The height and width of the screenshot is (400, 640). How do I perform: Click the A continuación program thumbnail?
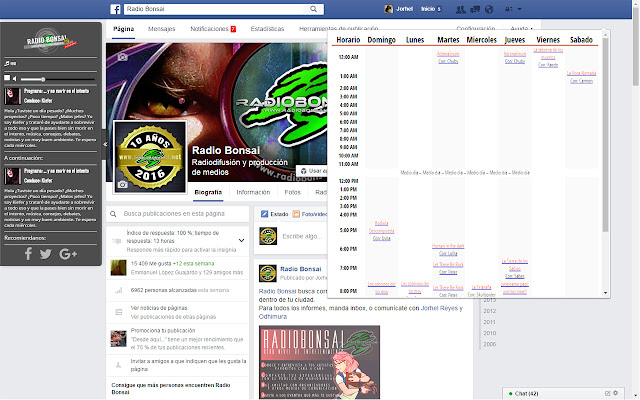[x=12, y=176]
